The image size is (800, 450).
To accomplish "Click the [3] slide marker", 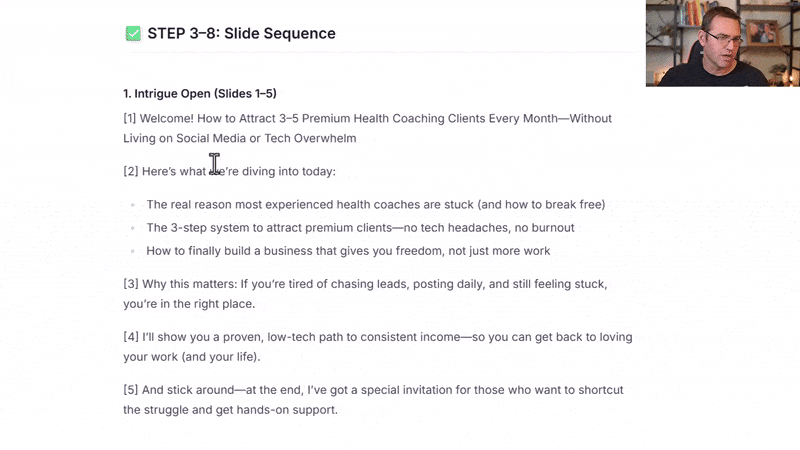I will 130,284.
